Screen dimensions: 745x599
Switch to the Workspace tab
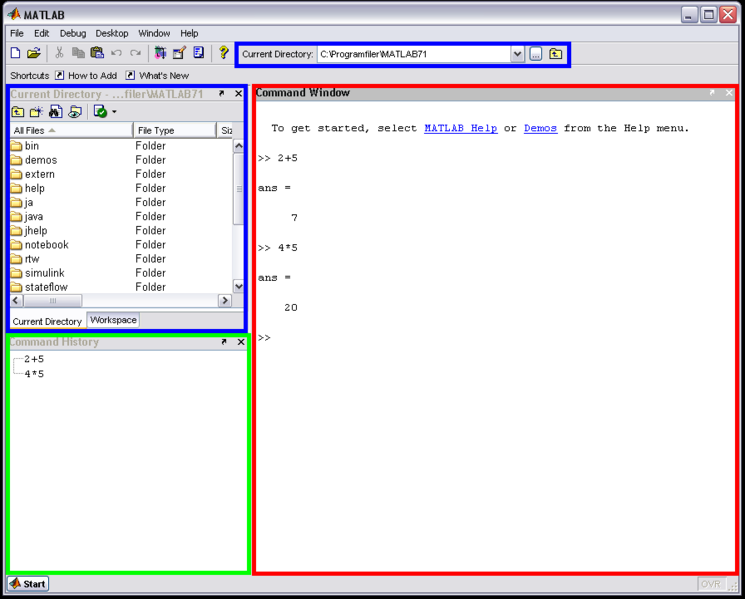(113, 320)
